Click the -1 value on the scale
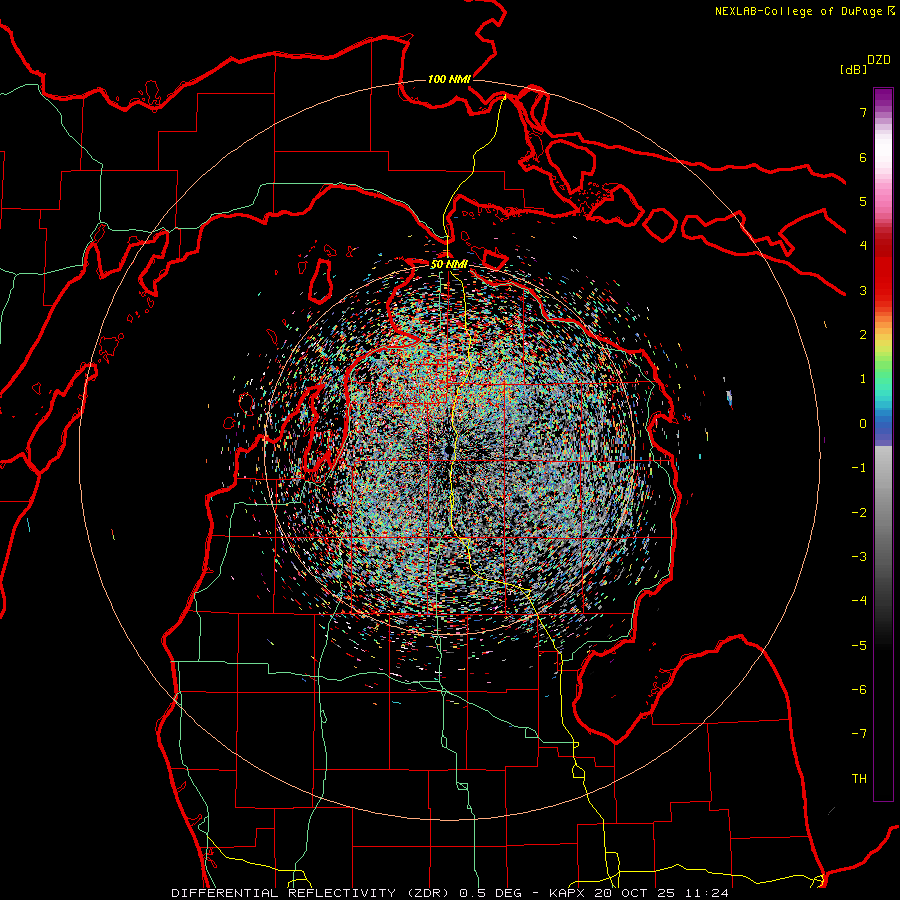This screenshot has width=900, height=900. pos(859,468)
